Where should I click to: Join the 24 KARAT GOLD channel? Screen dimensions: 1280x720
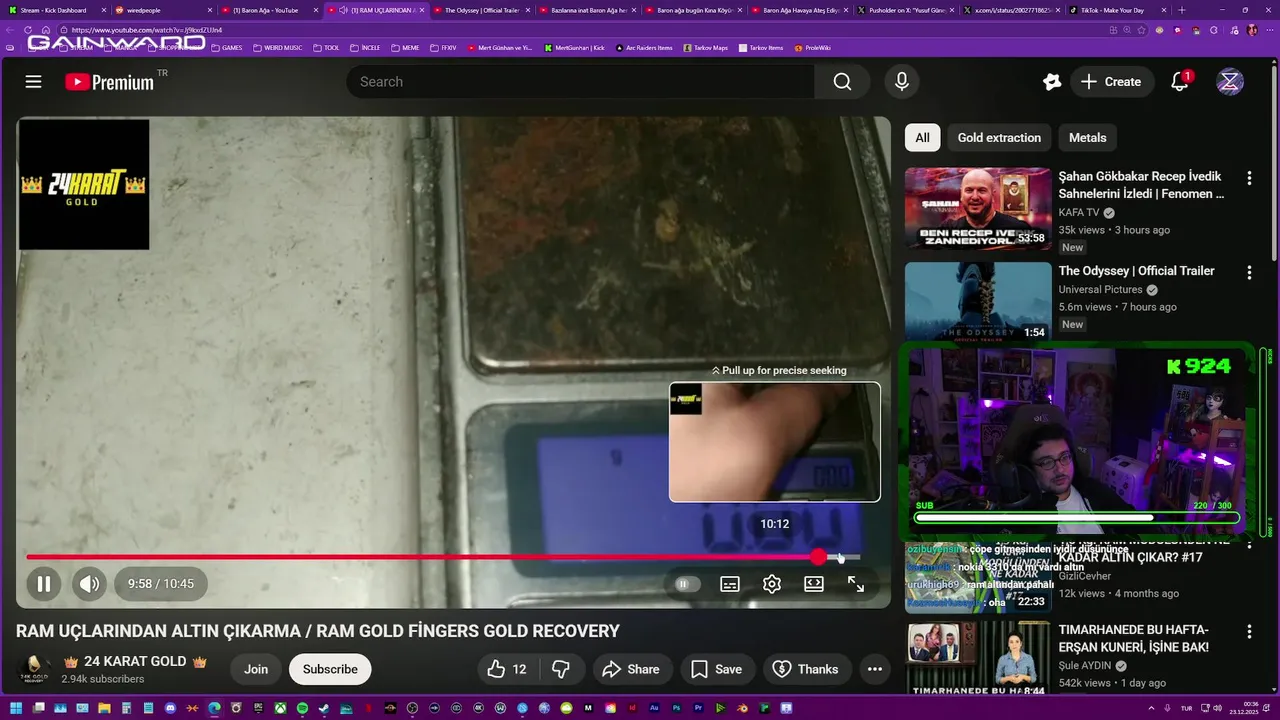256,669
